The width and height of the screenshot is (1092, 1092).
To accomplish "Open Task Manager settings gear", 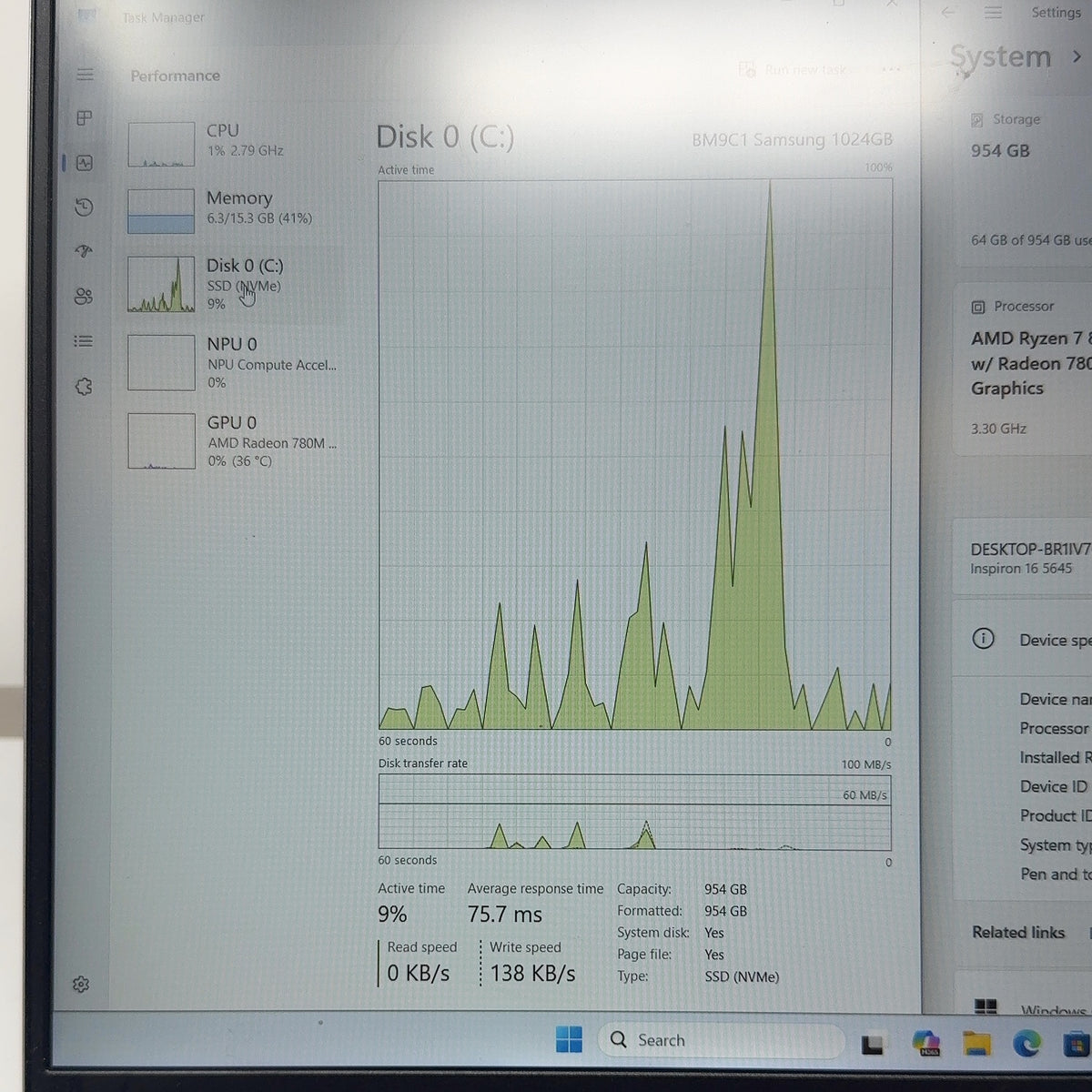I will [x=81, y=985].
